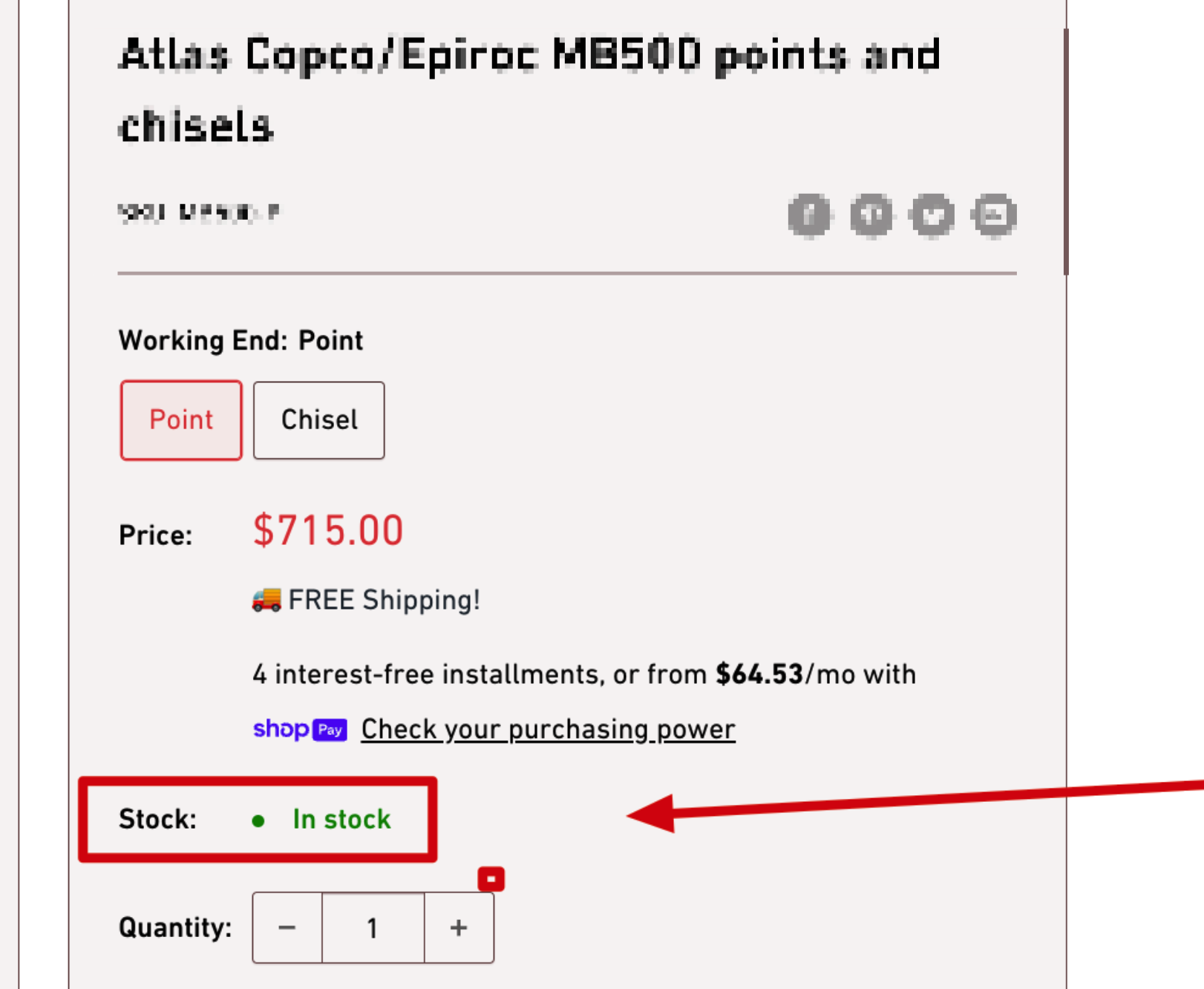
Task: Choose the Chisel working end option
Action: pos(319,420)
